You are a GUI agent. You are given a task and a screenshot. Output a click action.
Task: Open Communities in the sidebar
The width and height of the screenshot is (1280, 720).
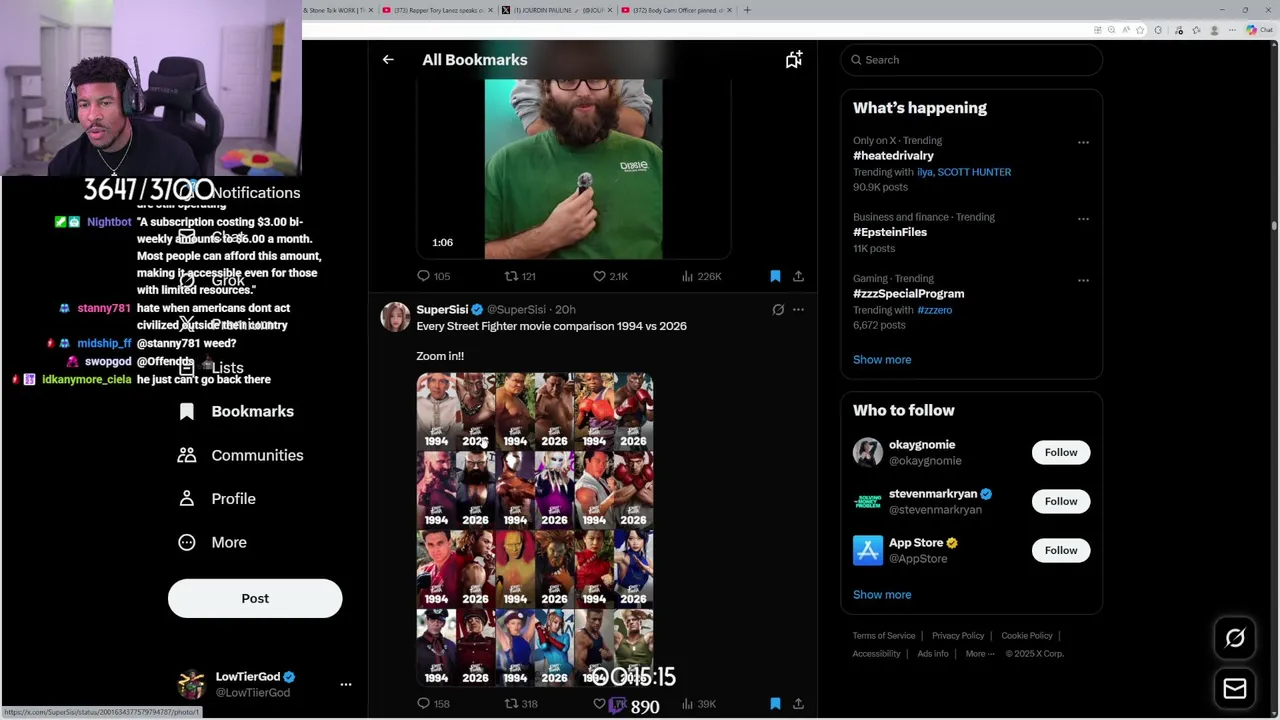pos(240,455)
